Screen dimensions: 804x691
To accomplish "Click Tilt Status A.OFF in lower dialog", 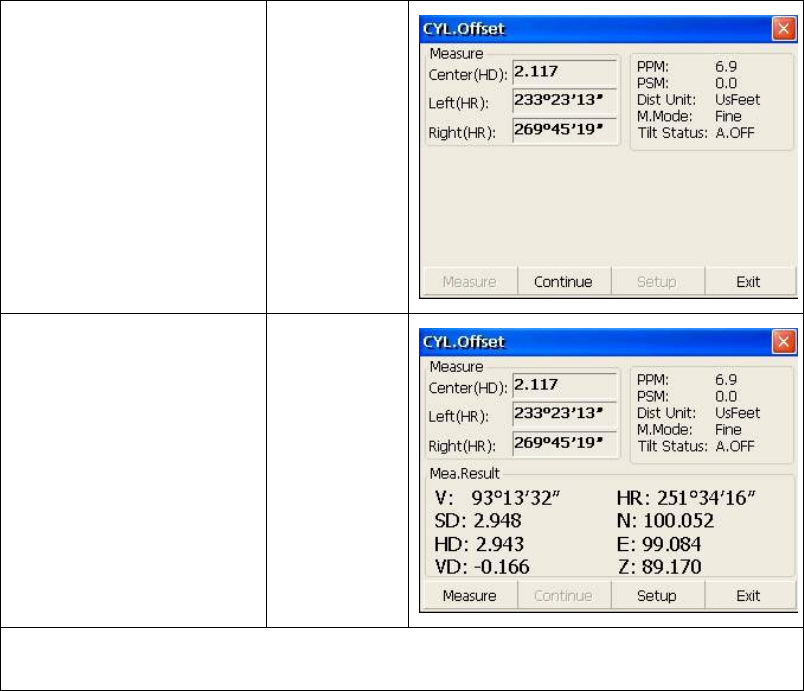I will 735,446.
